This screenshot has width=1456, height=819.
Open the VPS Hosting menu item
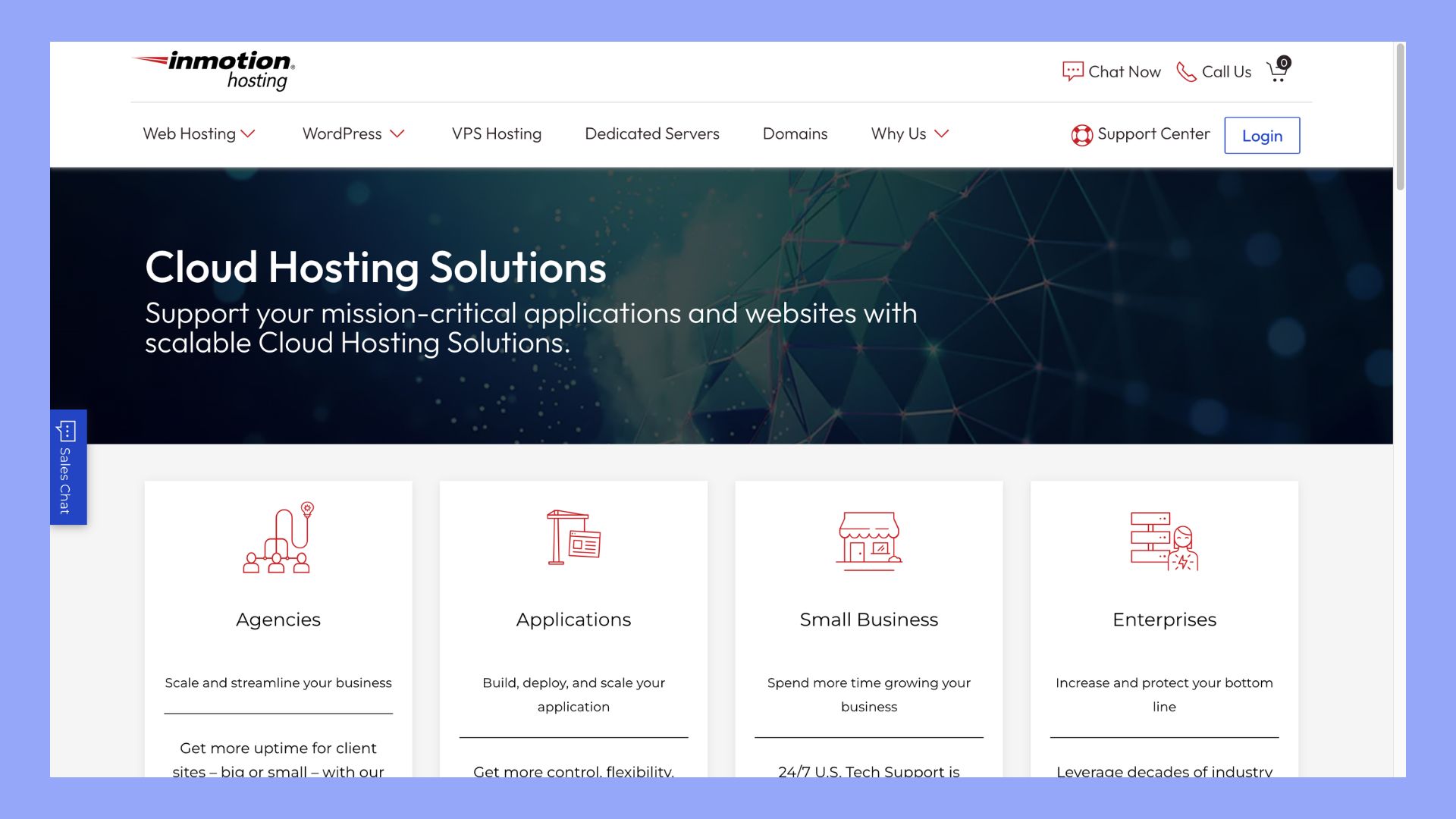coord(497,133)
